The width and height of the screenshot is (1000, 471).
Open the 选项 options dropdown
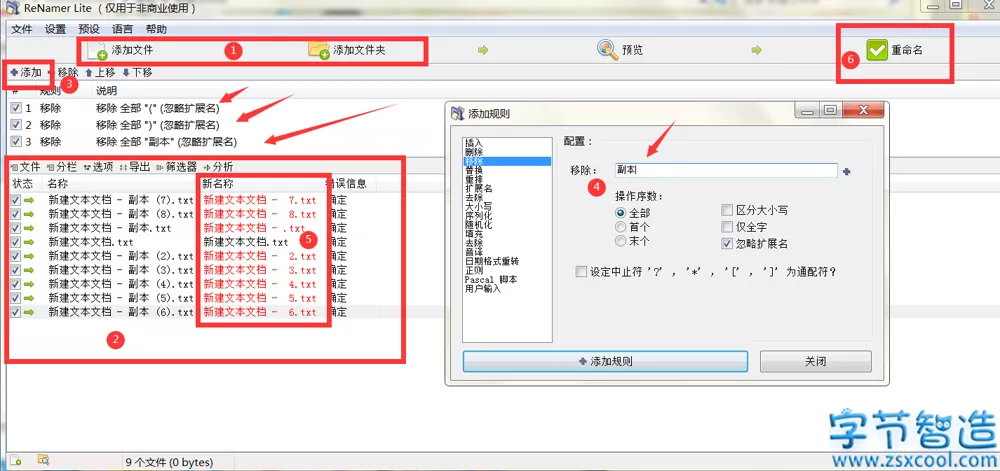click(x=98, y=167)
